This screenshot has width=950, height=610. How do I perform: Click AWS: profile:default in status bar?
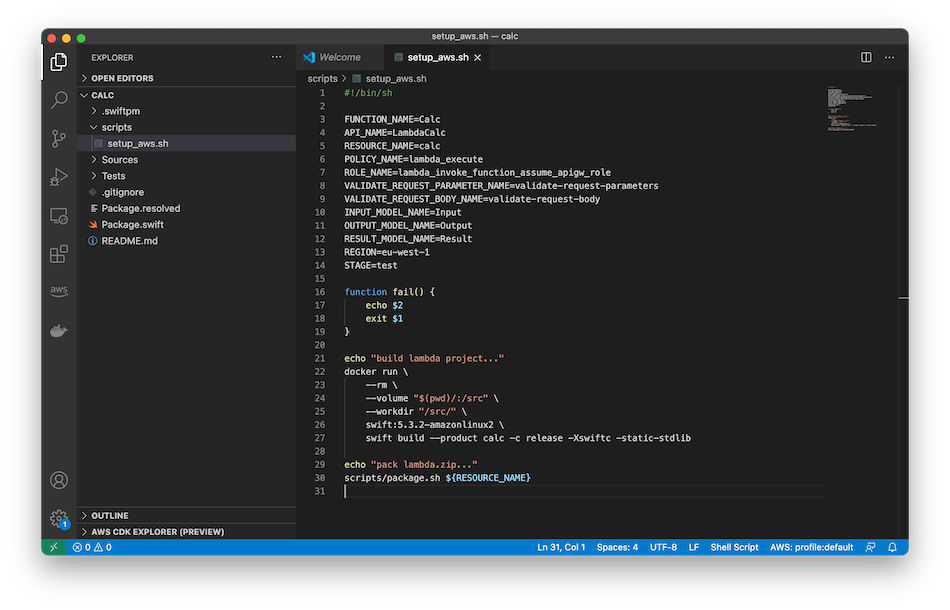coord(811,547)
